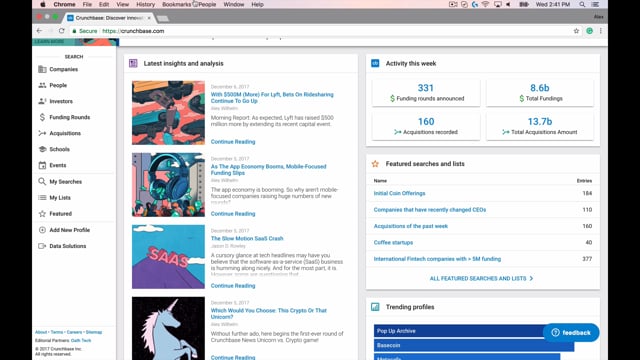This screenshot has height=360, width=640.
Task: Click the Add New Profile plus icon
Action: coord(42,230)
